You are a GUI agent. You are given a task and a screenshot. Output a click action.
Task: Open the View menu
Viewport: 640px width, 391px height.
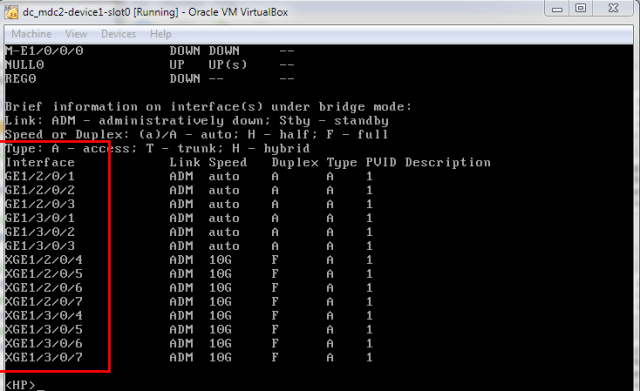coord(76,34)
